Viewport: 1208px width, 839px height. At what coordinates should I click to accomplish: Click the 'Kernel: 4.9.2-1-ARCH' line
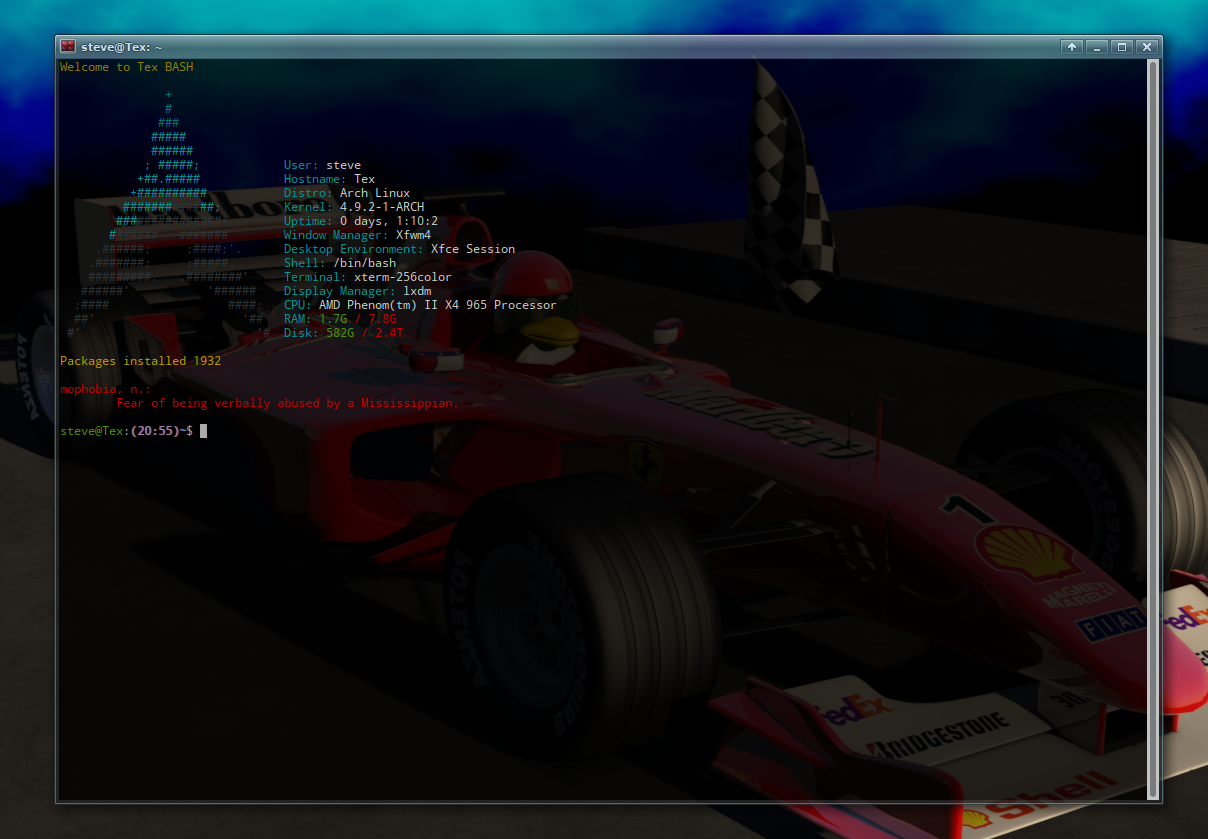click(354, 207)
